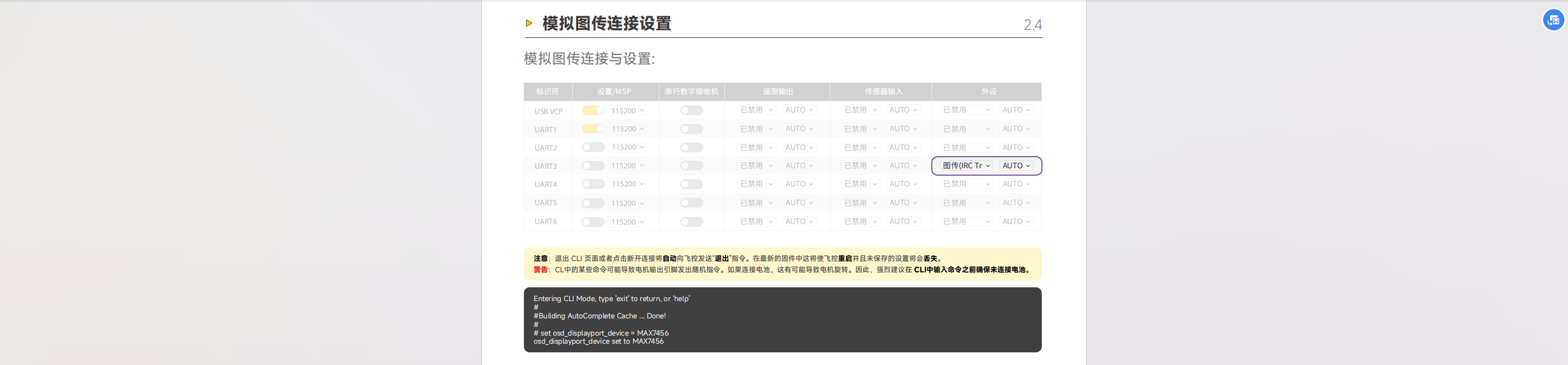Toggle the UART4 MSP switch

pos(593,185)
